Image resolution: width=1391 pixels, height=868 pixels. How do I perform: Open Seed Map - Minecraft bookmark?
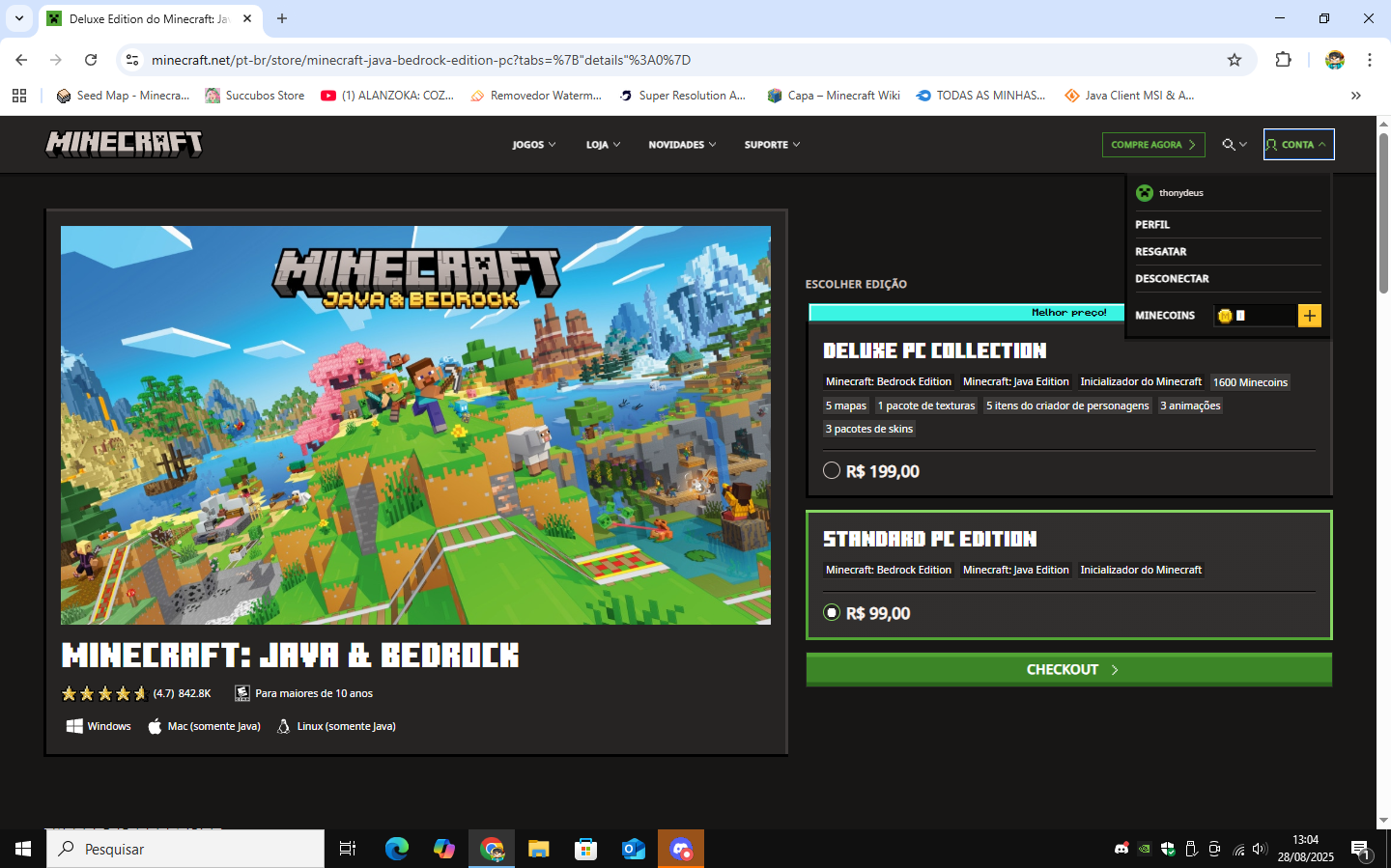[123, 96]
